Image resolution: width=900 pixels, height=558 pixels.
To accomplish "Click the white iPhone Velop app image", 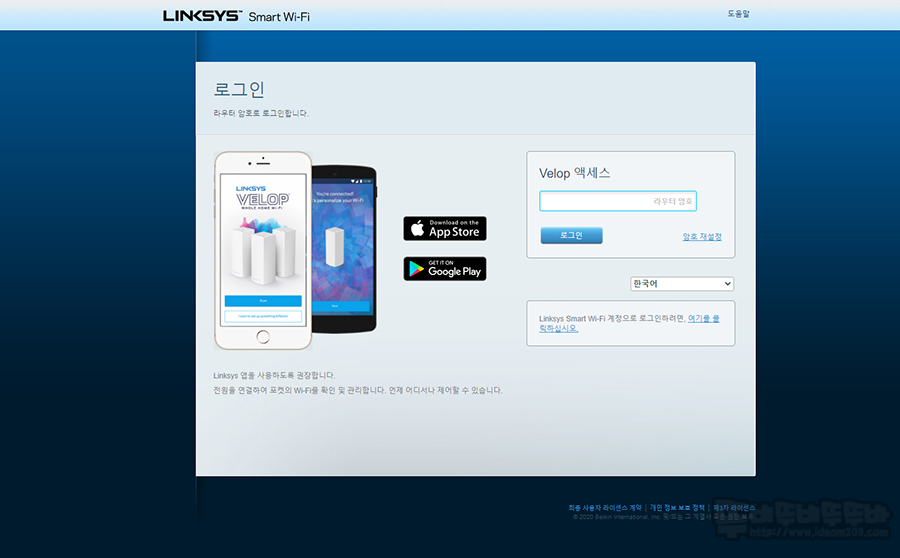I will point(263,250).
